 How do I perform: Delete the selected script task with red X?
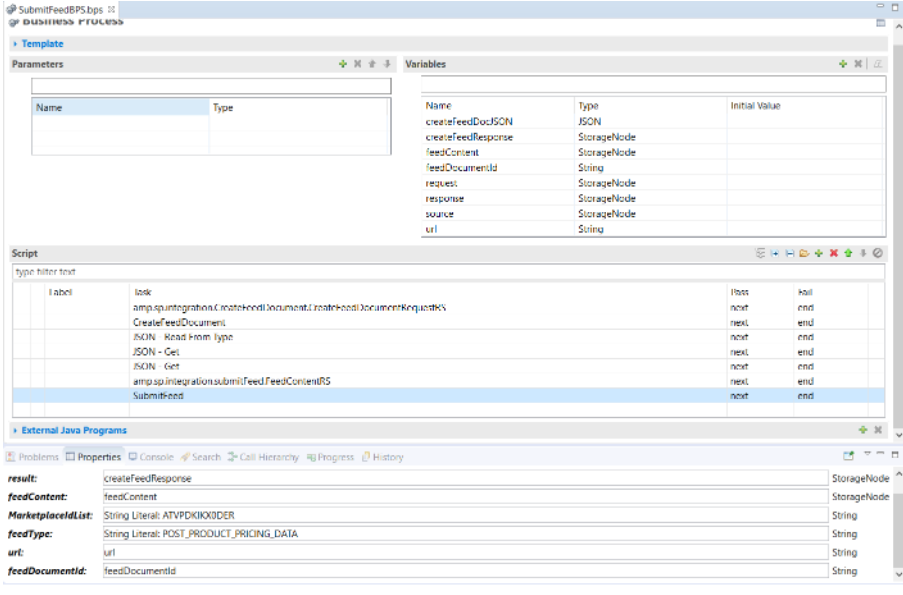[x=834, y=253]
